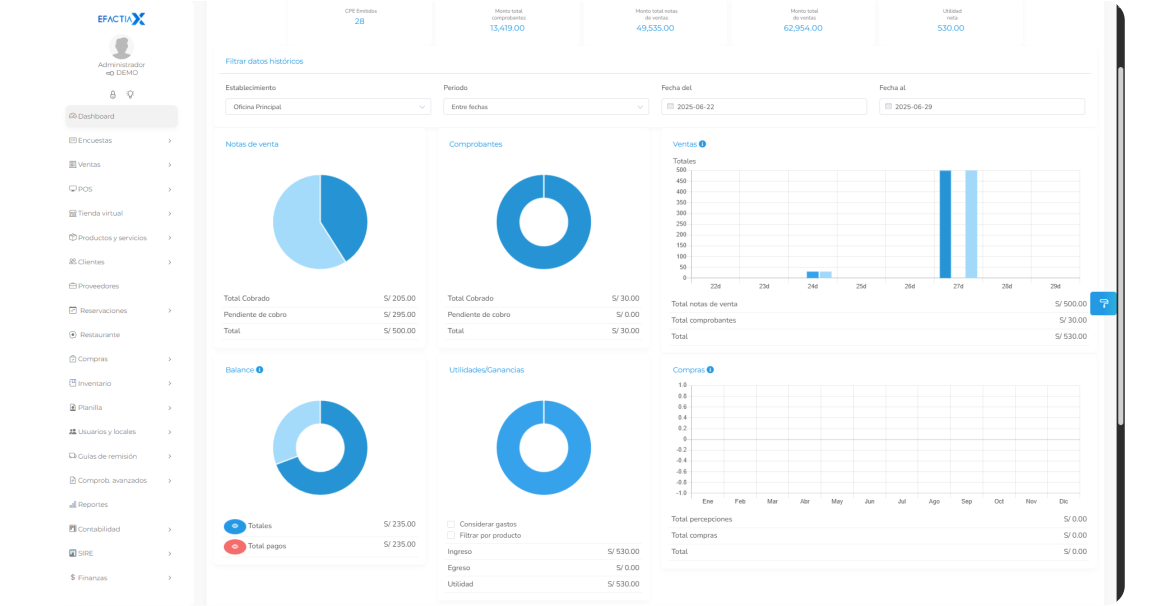Image resolution: width=1175 pixels, height=606 pixels.
Task: Click the Finanzas dollar icon
Action: 73,578
